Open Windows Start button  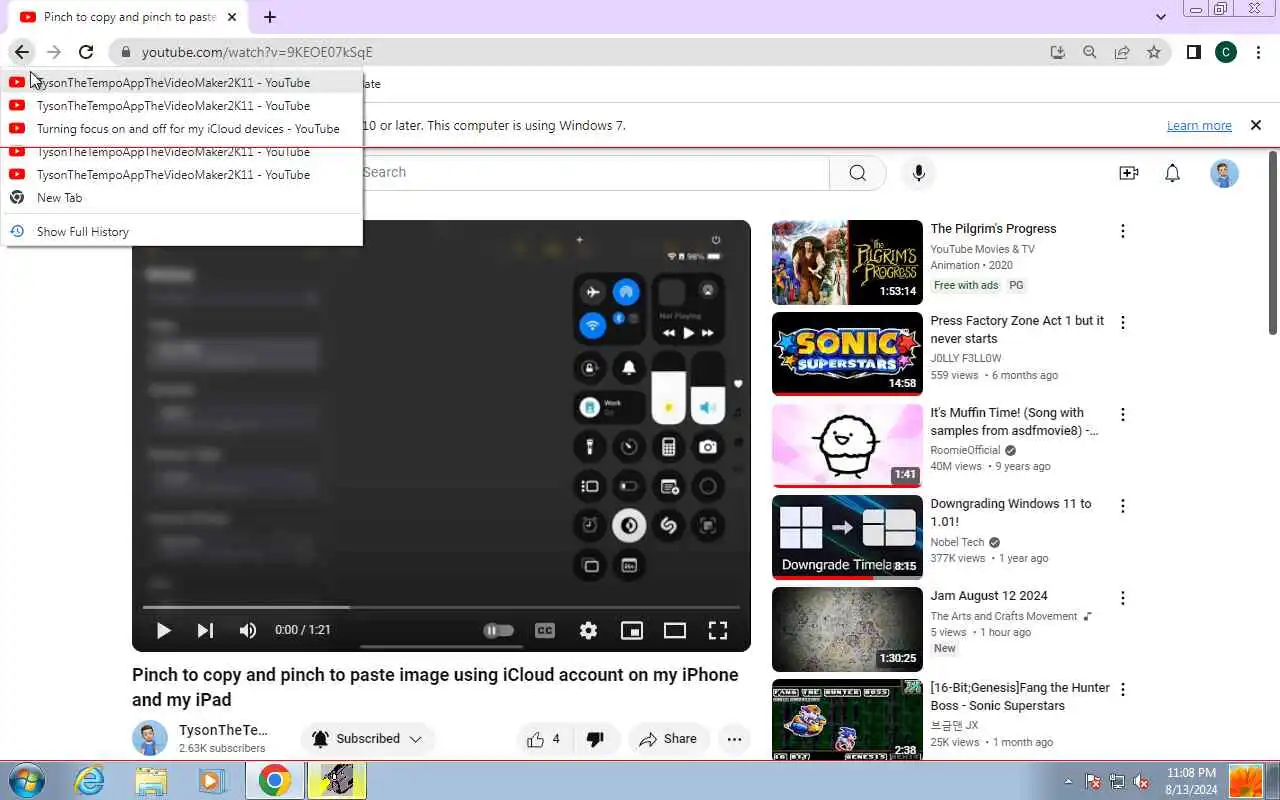click(25, 781)
